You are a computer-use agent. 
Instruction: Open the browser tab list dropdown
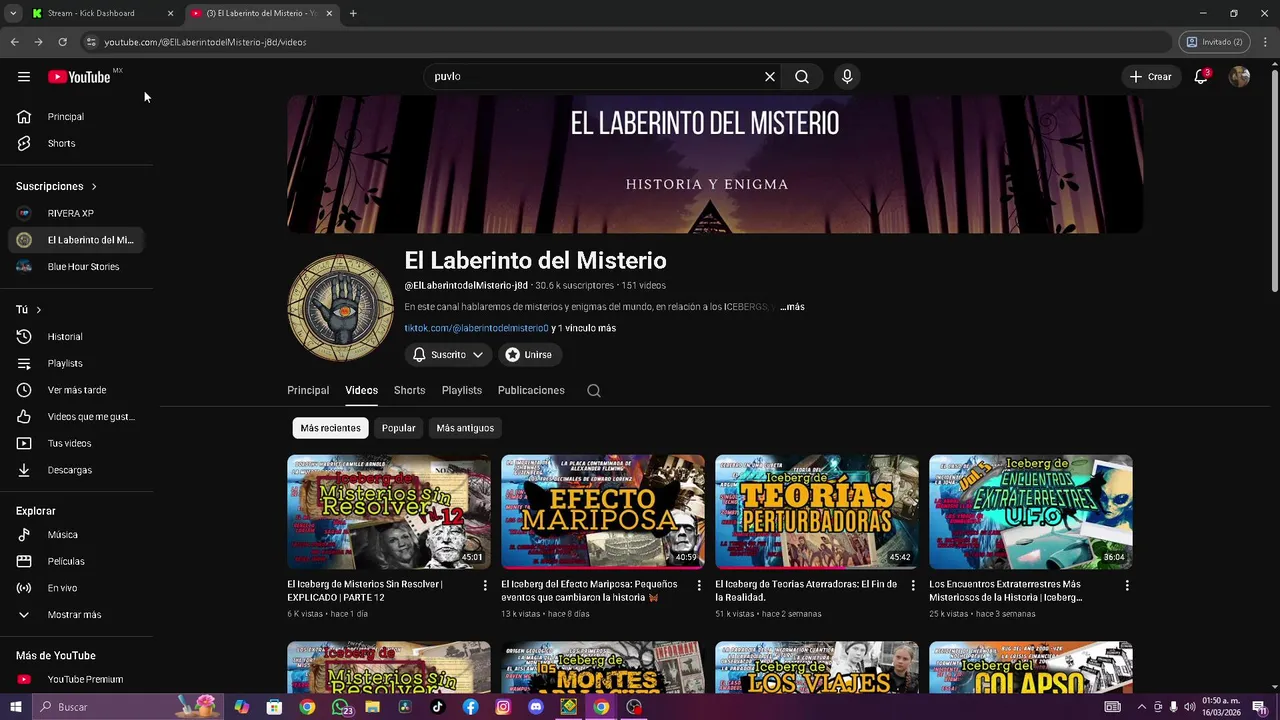pyautogui.click(x=13, y=13)
